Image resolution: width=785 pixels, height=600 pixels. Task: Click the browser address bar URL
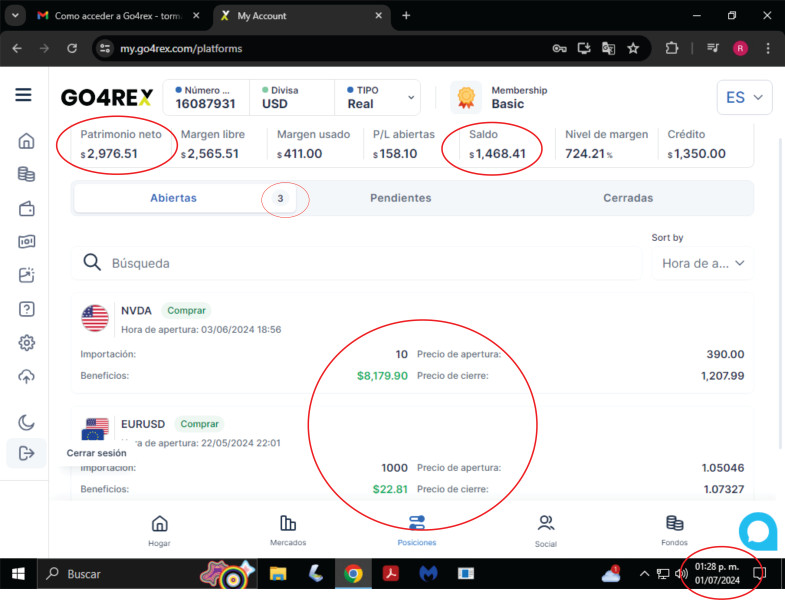point(181,49)
